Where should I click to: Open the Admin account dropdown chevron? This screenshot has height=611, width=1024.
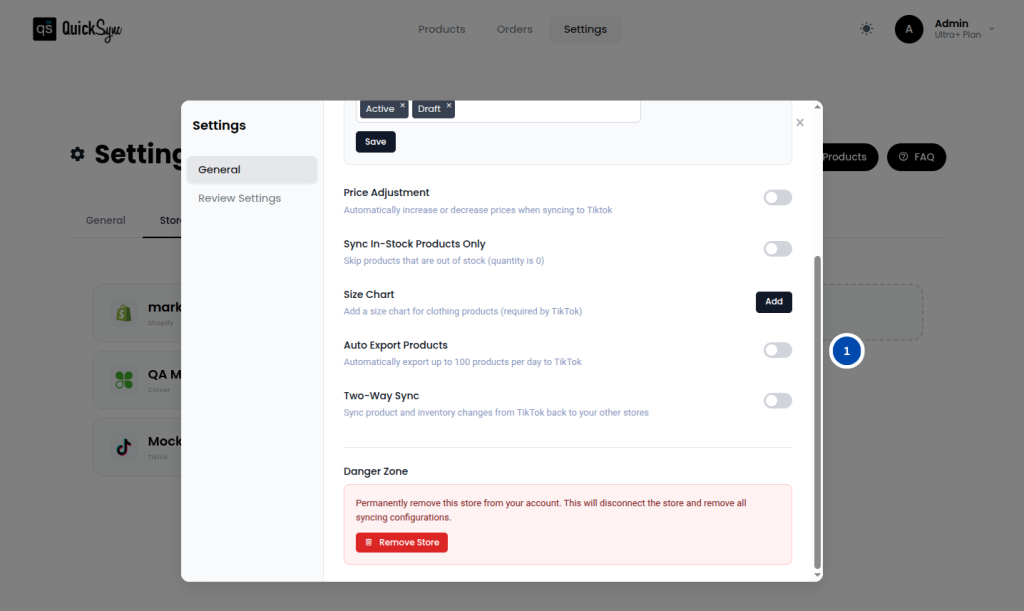click(991, 29)
